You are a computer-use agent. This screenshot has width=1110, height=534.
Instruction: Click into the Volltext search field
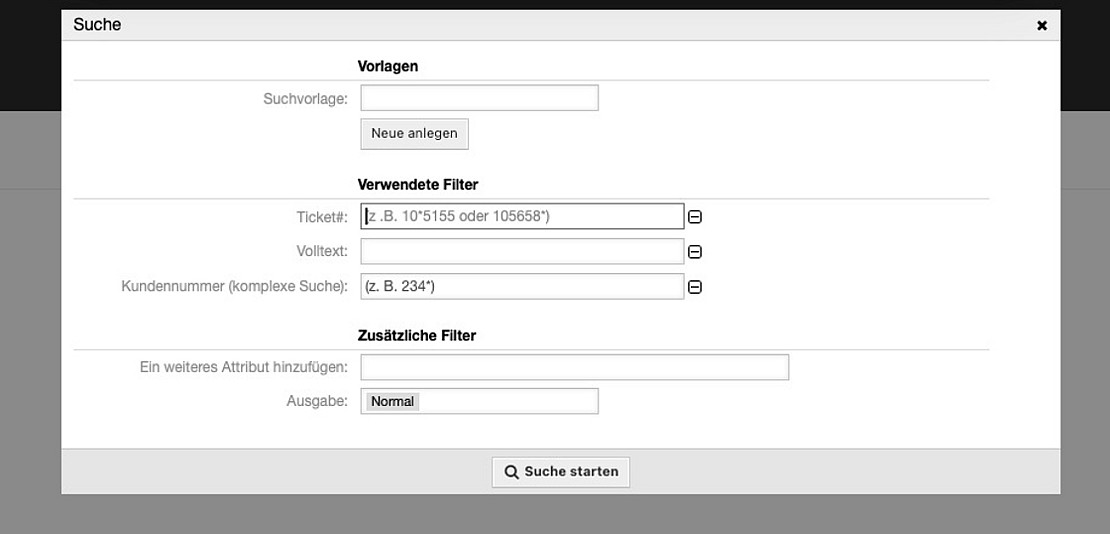[522, 251]
